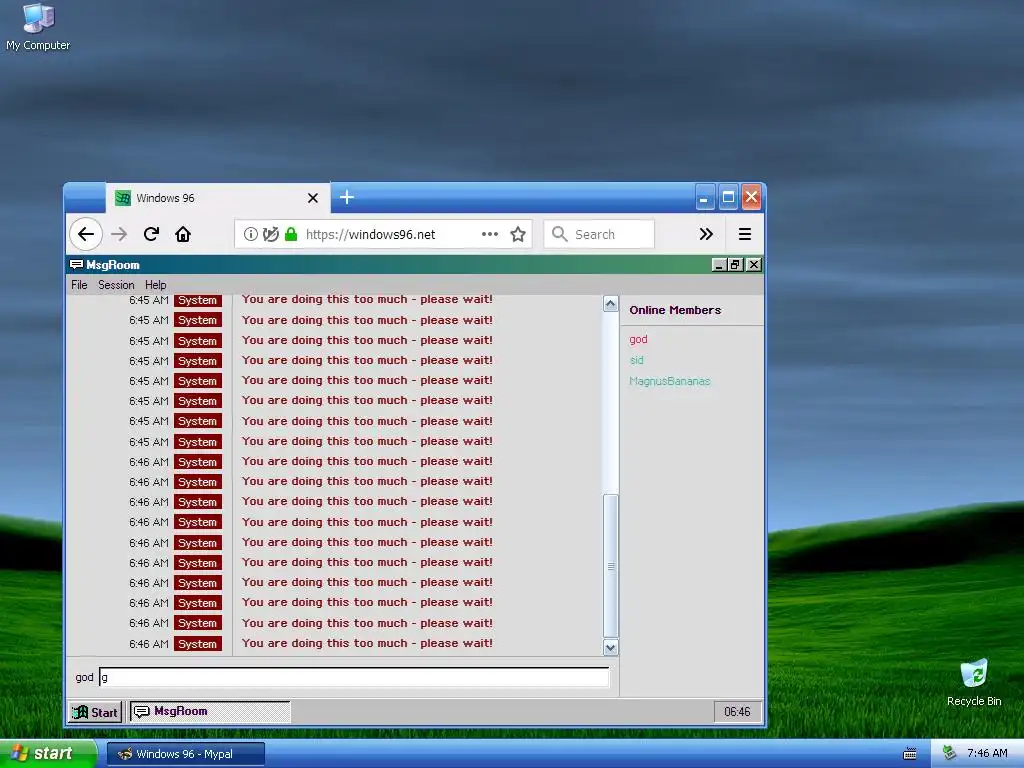Close the Mypal browser window
Viewport: 1024px width, 768px height.
[x=752, y=197]
